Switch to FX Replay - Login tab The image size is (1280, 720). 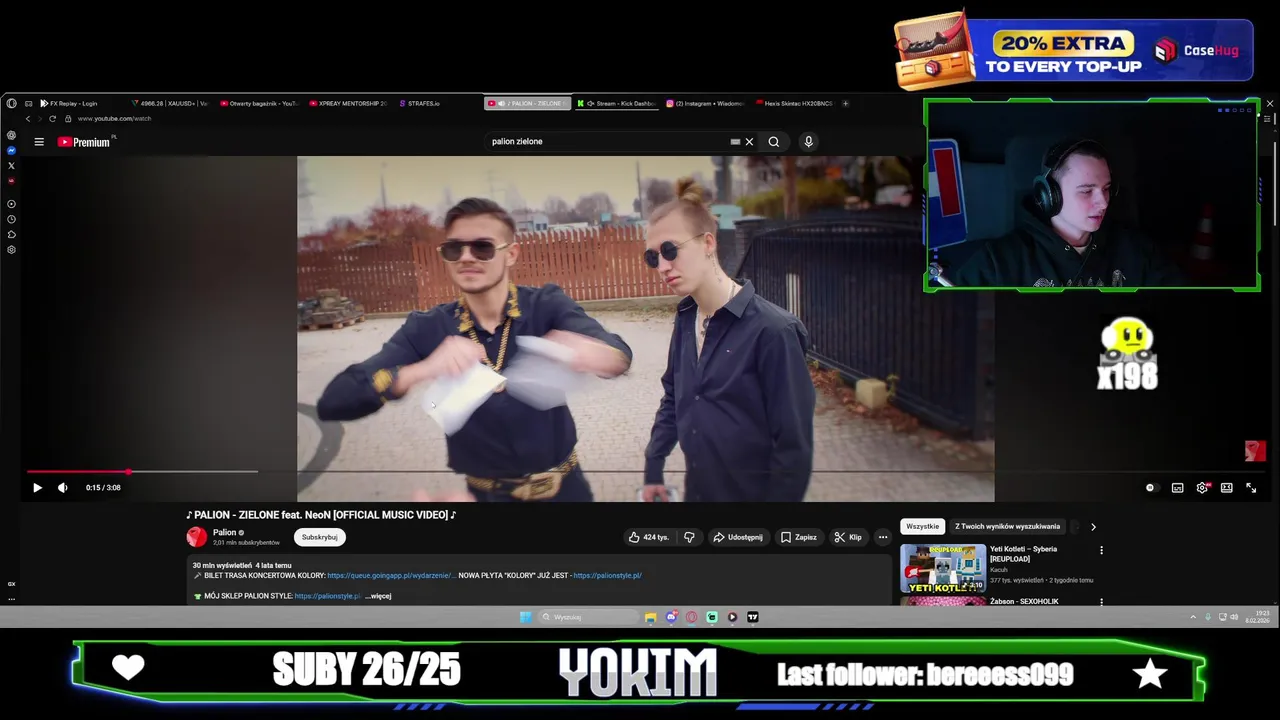coord(70,103)
